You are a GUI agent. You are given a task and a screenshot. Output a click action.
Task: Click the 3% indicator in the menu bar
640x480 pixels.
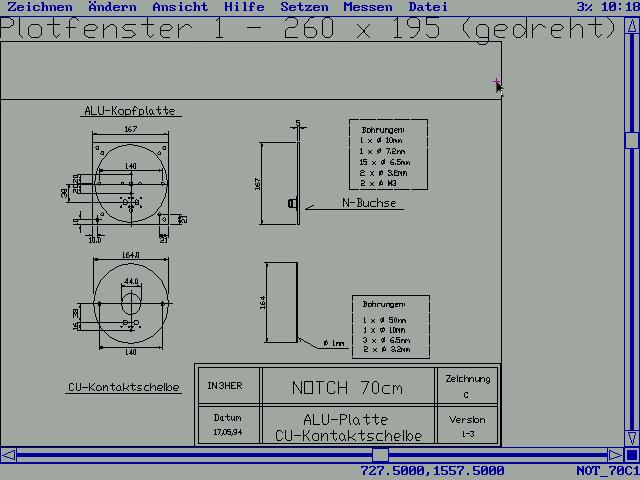pyautogui.click(x=584, y=7)
